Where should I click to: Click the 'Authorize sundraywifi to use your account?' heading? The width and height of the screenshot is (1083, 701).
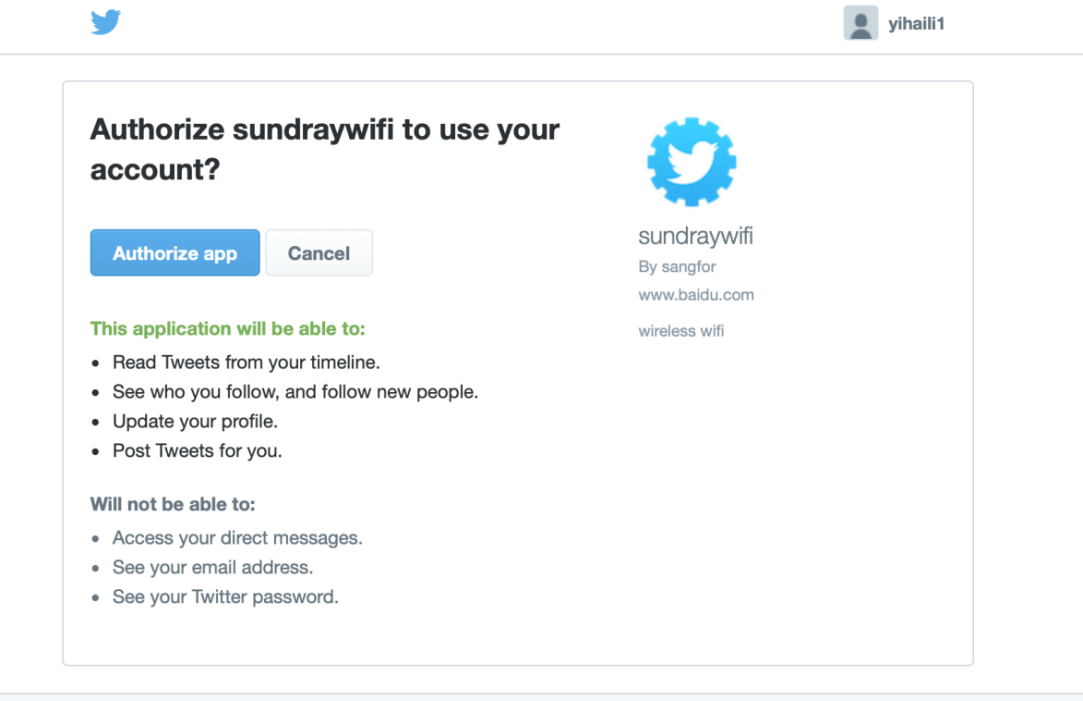coord(325,150)
